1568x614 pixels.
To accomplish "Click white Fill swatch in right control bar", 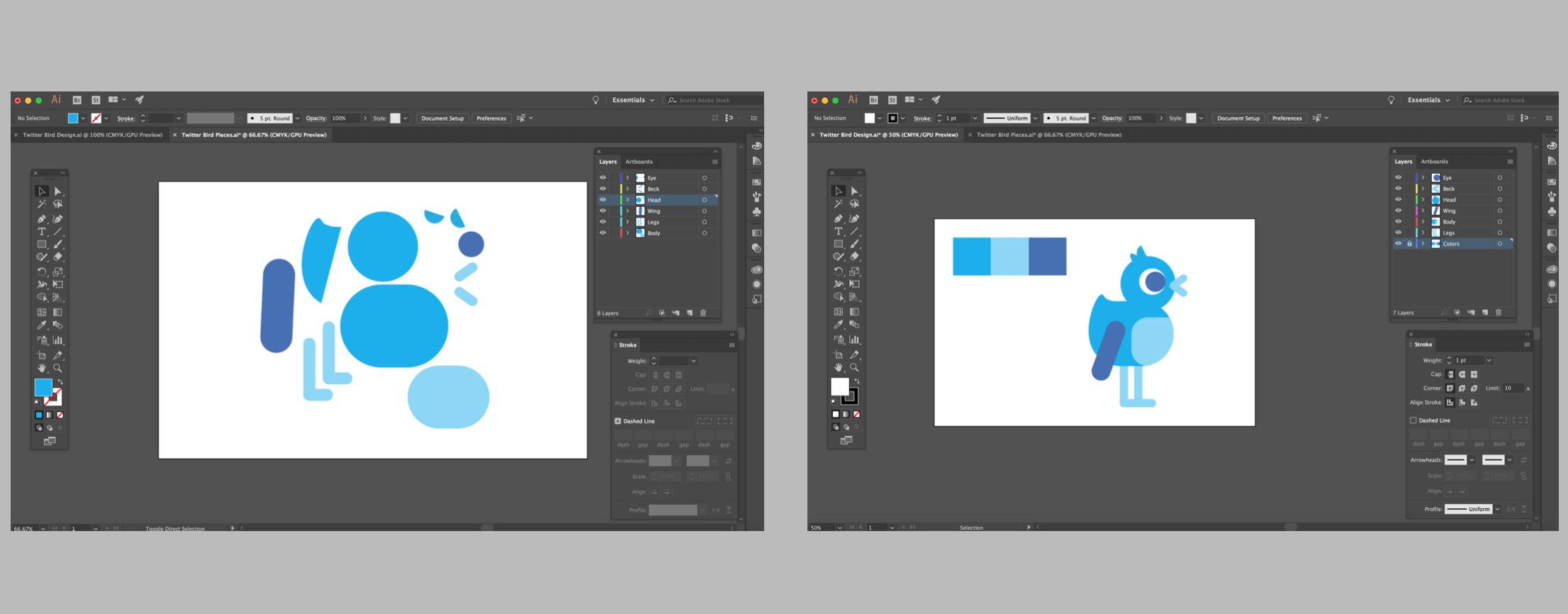I will (x=870, y=118).
